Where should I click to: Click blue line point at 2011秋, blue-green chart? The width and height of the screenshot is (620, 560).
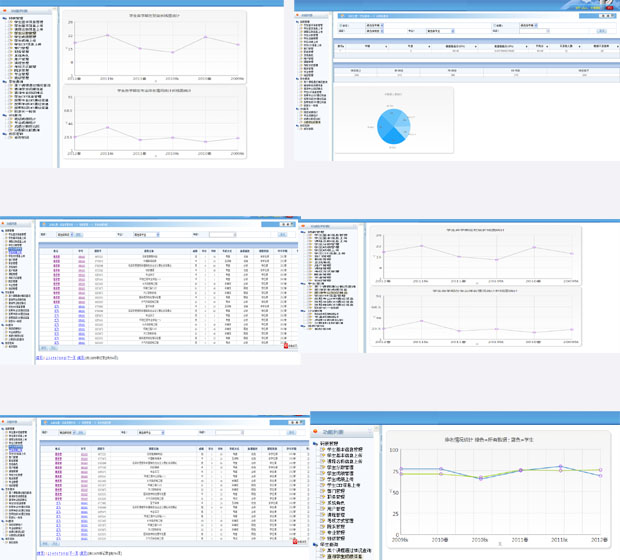click(x=560, y=467)
